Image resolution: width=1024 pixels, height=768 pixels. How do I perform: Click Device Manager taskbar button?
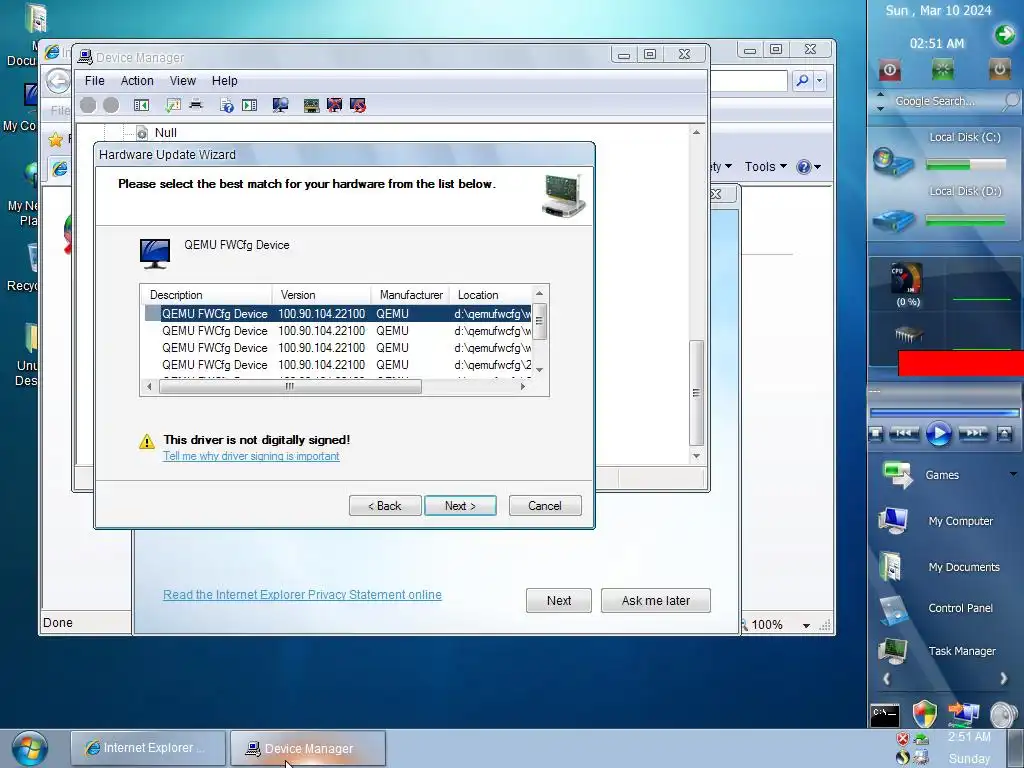click(308, 748)
